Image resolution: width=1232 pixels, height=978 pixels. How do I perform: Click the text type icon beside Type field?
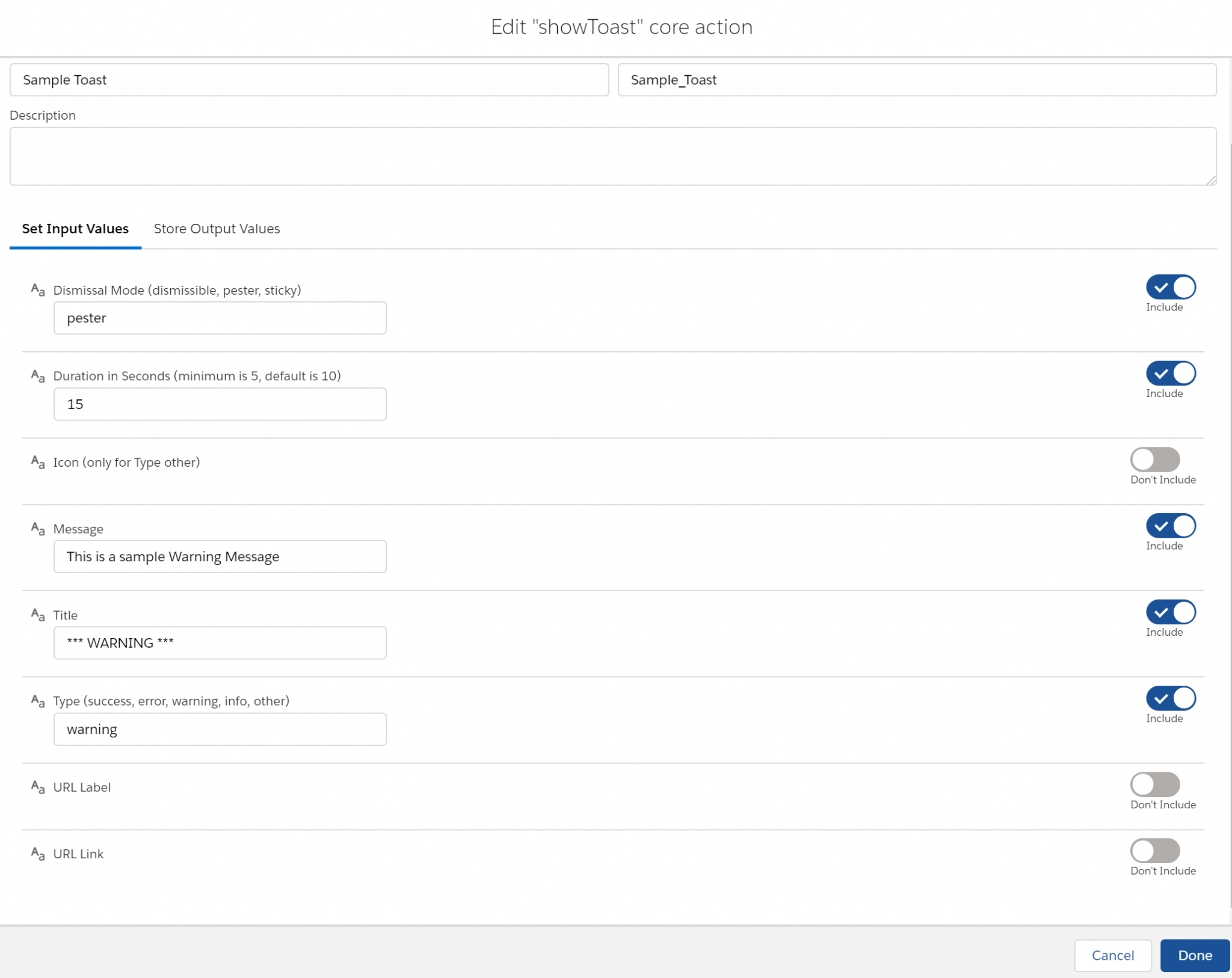[x=37, y=701]
